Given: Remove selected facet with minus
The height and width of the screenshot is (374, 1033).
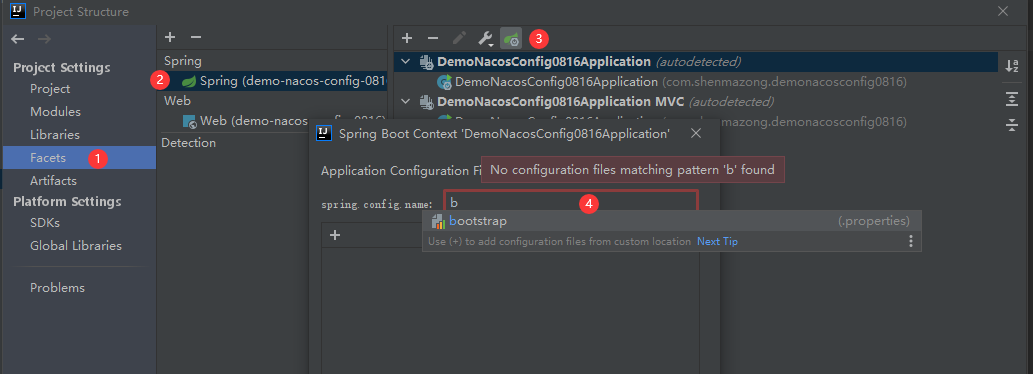Looking at the screenshot, I should click(x=196, y=38).
